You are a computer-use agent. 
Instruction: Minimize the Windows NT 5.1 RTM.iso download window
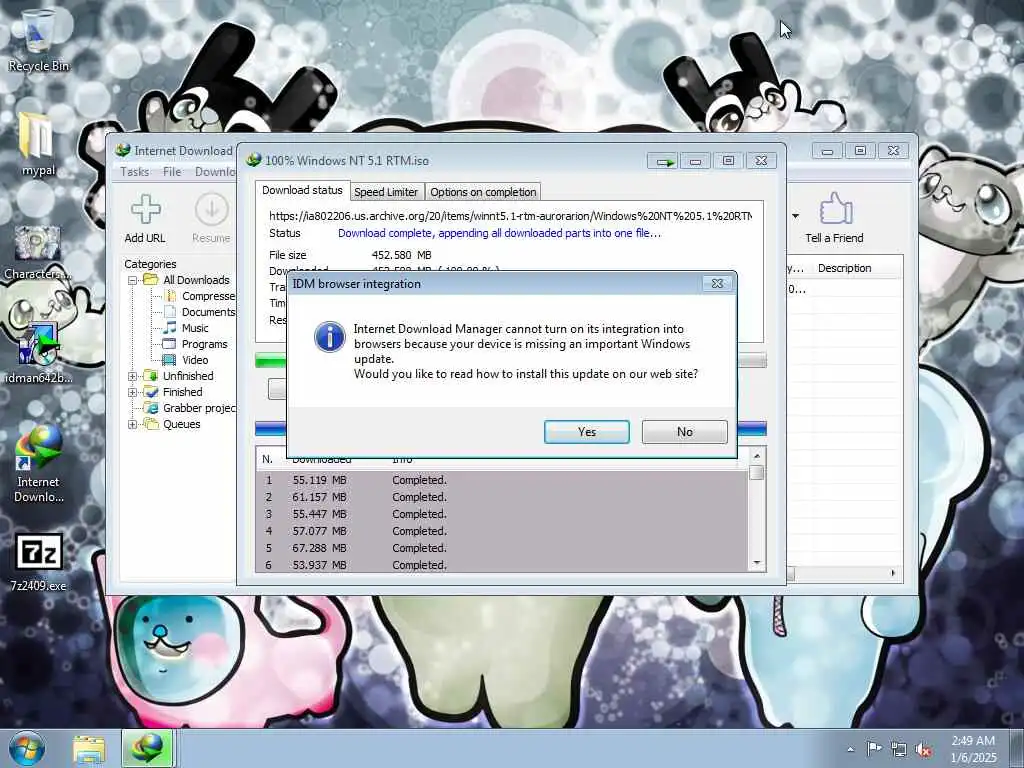[696, 161]
